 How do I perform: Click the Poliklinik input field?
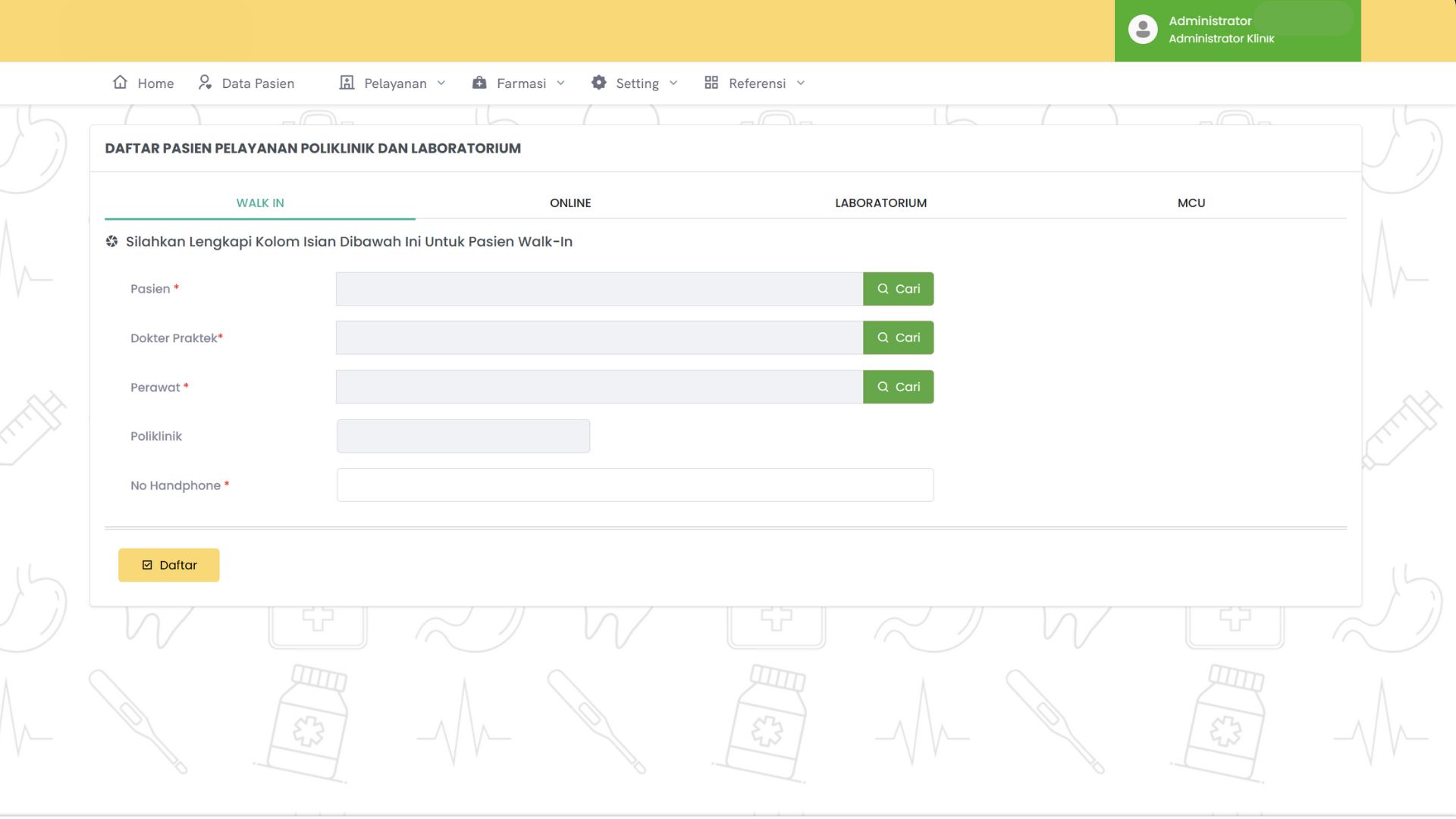point(463,436)
